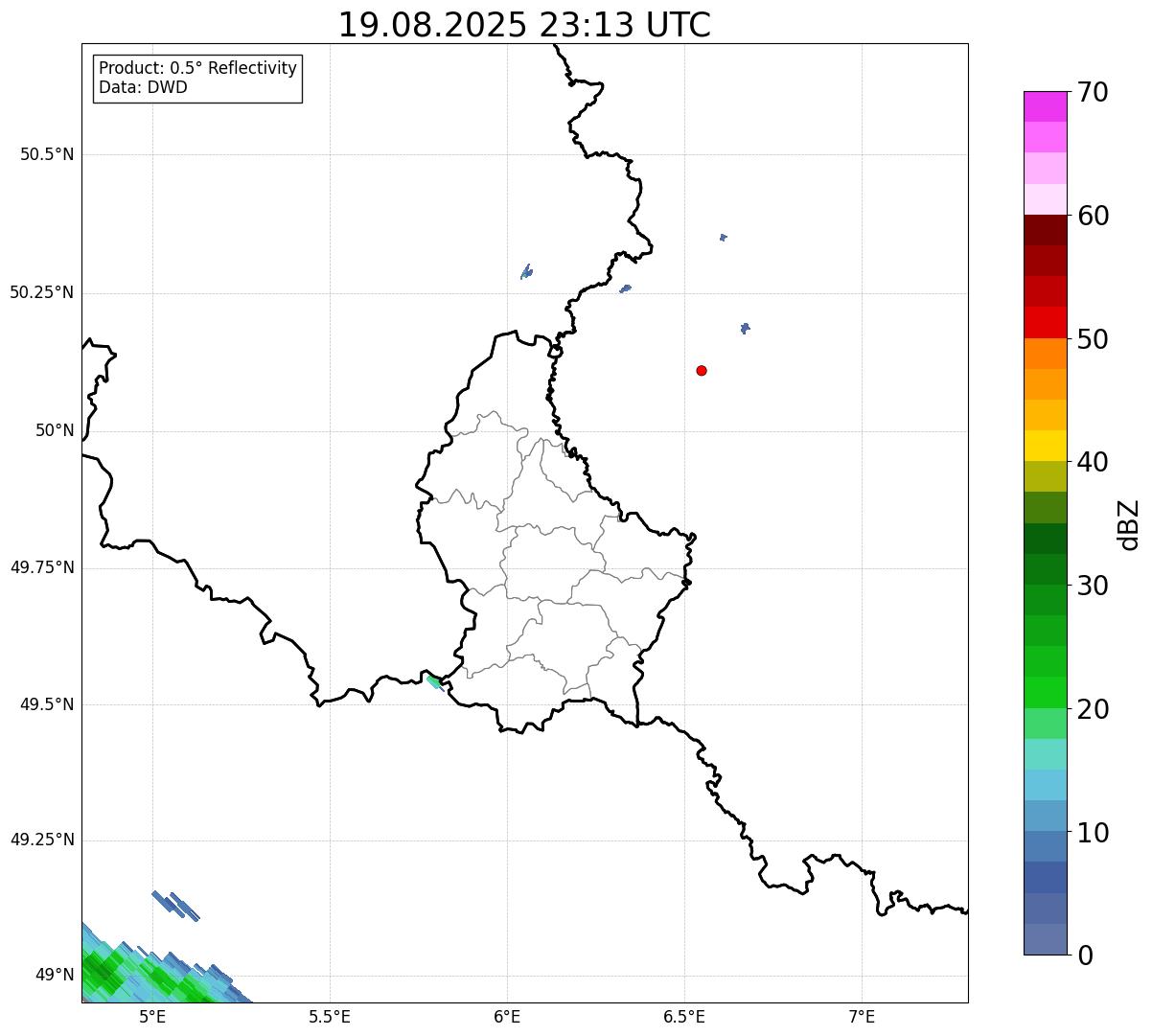Click the 5°E longitude label

point(152,1017)
